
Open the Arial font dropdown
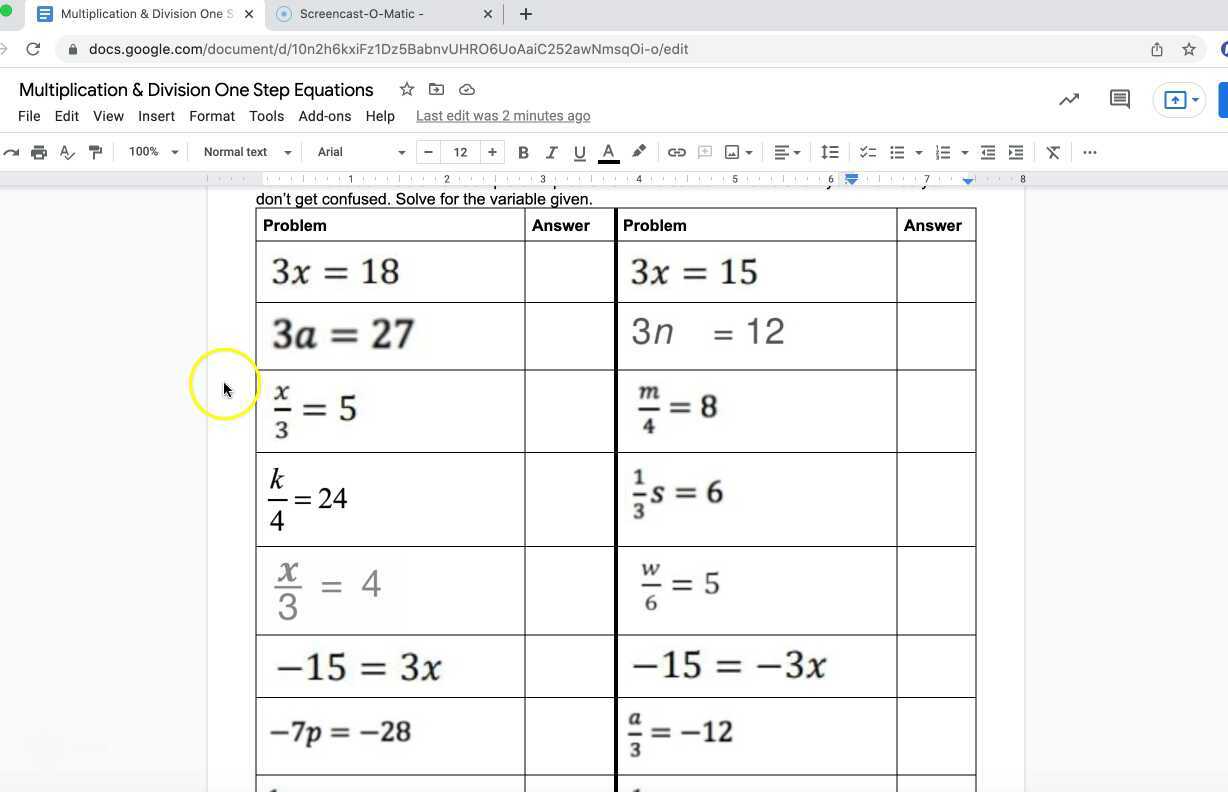pos(361,152)
